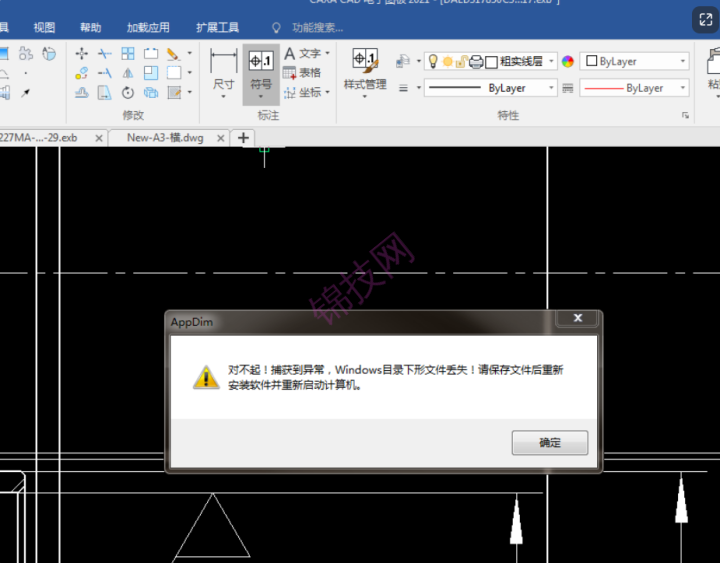Screen dimensions: 720x563
Task: Open the black line ByLayer lineweight dropdown
Action: pyautogui.click(x=551, y=88)
